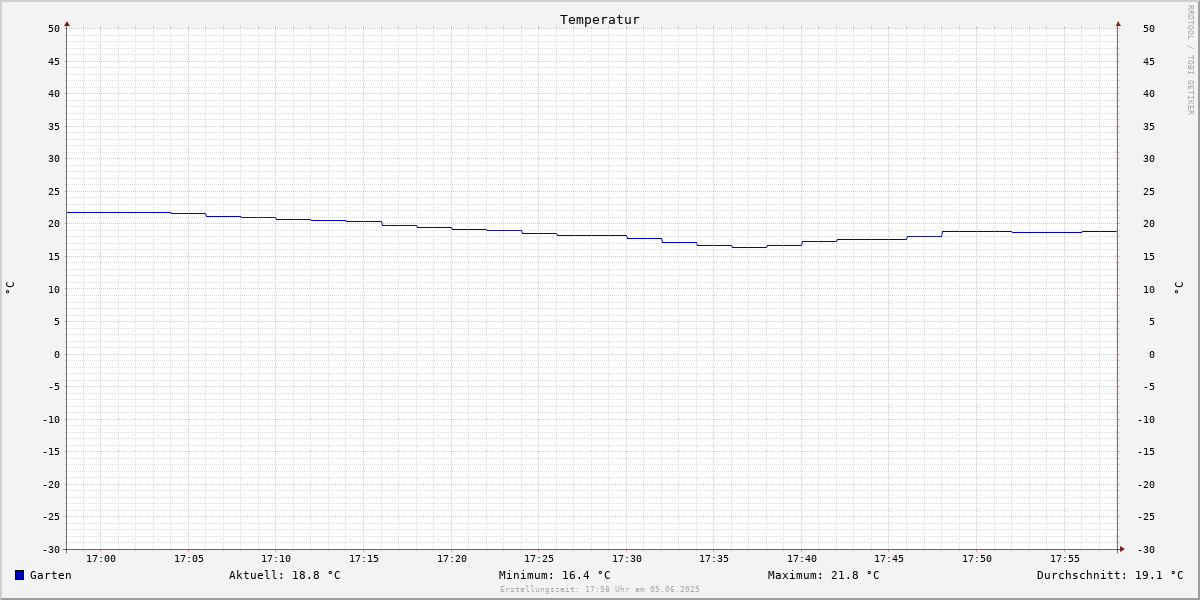Click the 17:10 time axis label
The image size is (1200, 600).
coord(276,559)
